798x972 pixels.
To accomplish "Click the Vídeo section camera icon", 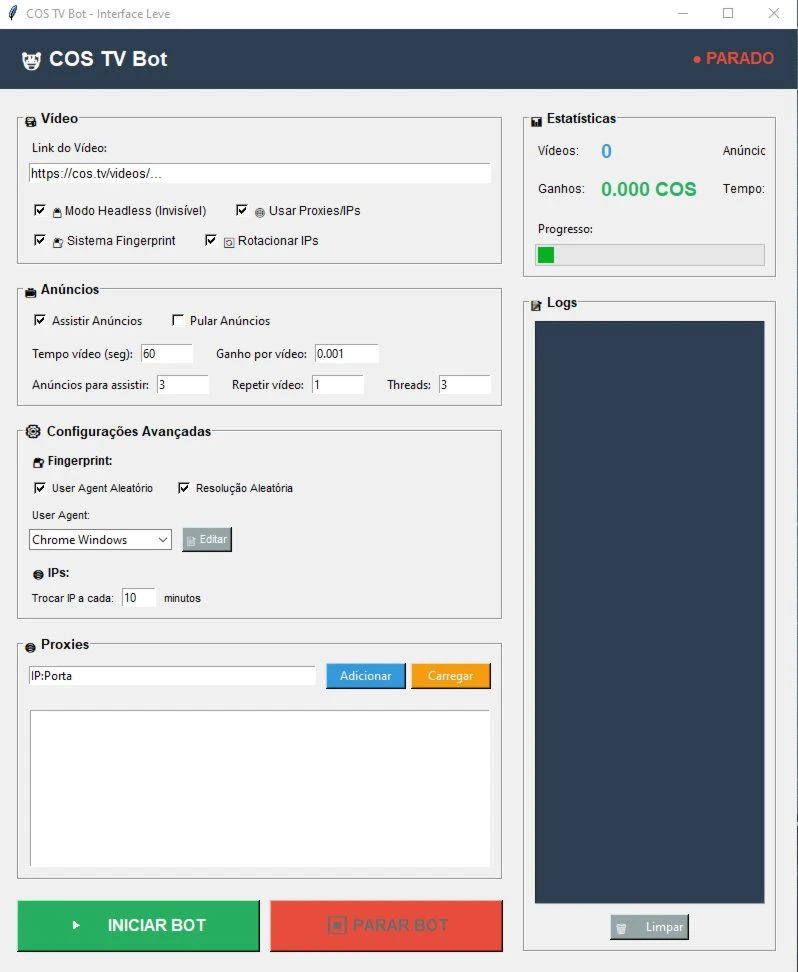I will click(x=30, y=122).
